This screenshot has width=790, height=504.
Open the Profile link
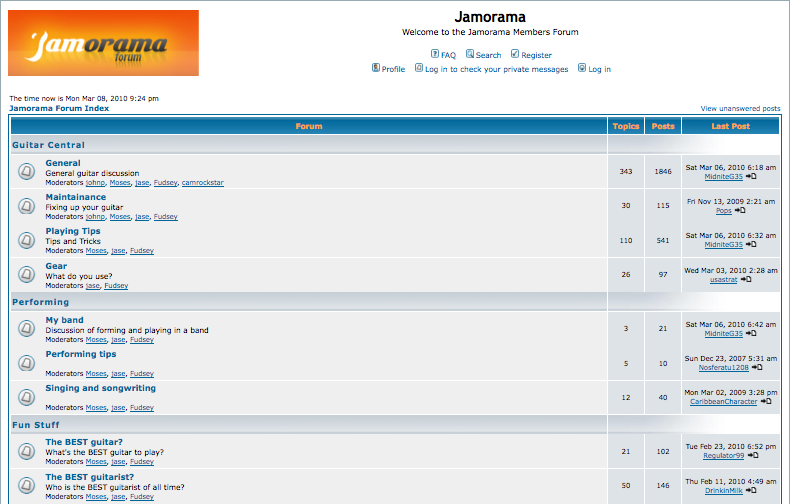[393, 69]
